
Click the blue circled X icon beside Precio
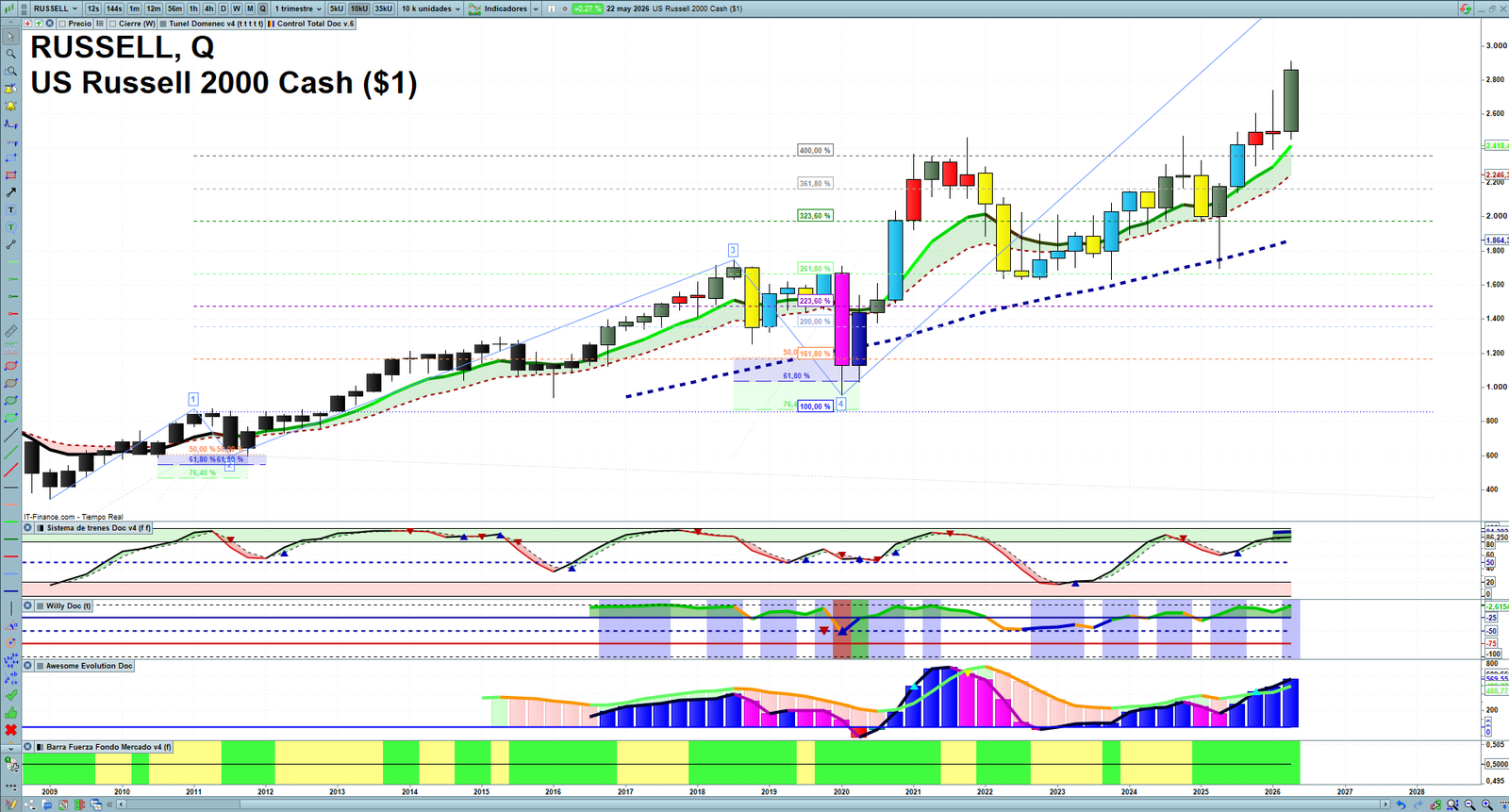(x=49, y=24)
